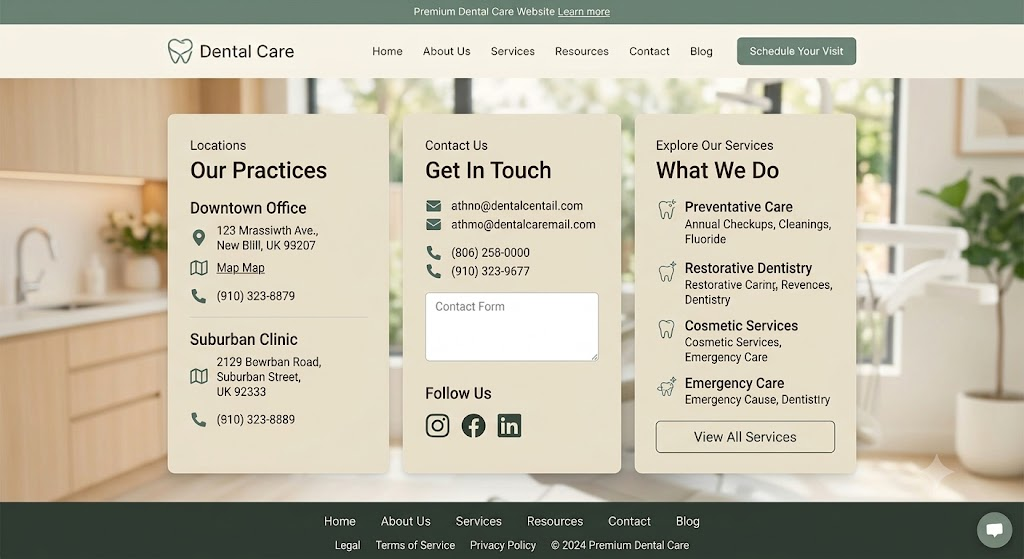Open the Privacy Policy footer link
The height and width of the screenshot is (559, 1024).
(503, 545)
